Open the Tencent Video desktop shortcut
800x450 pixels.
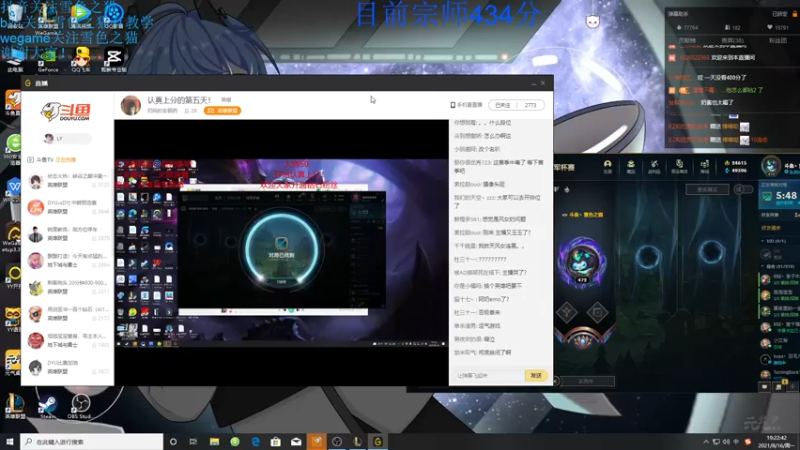(x=81, y=14)
